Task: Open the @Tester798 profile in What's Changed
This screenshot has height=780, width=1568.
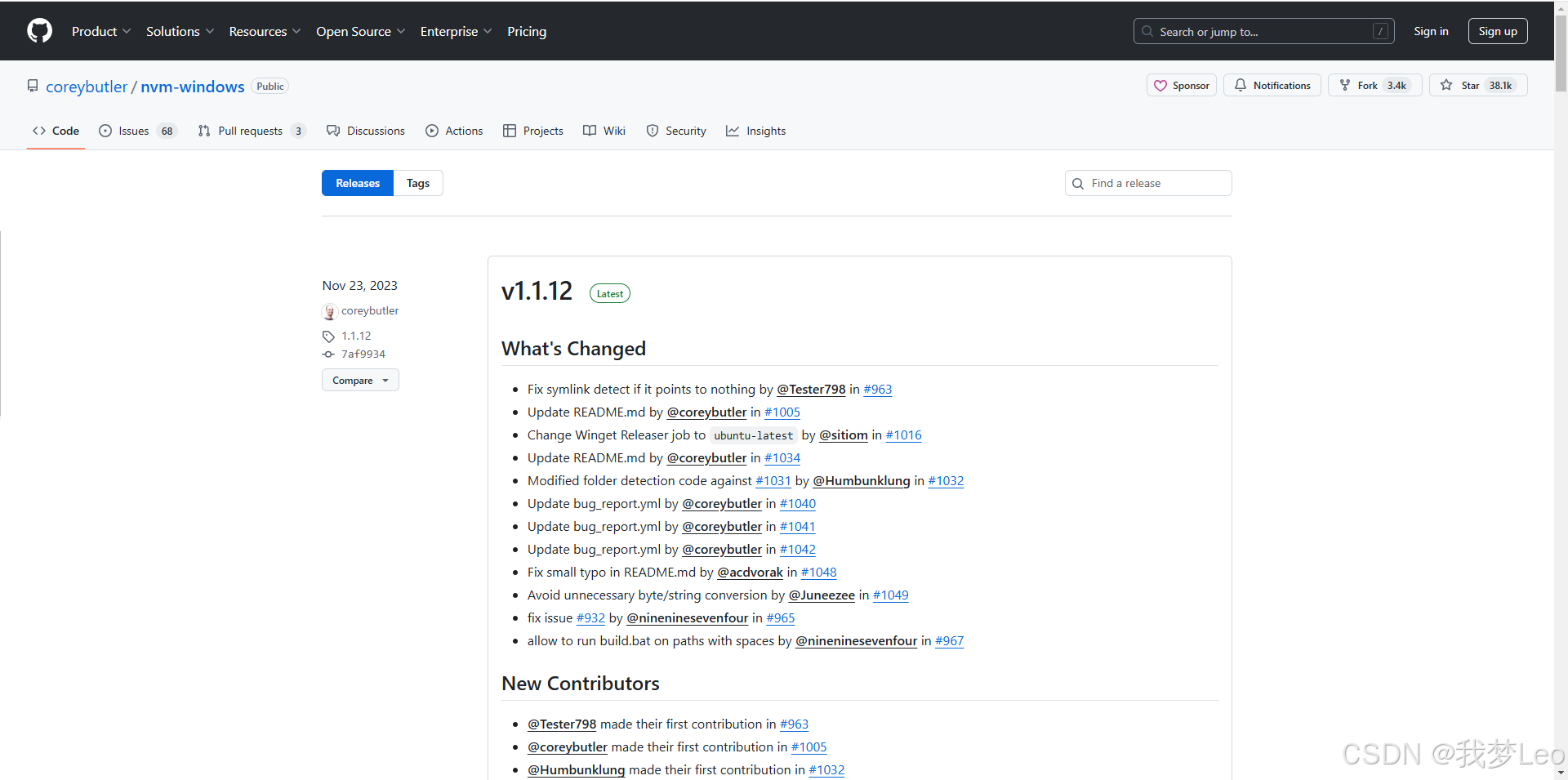Action: (x=811, y=390)
